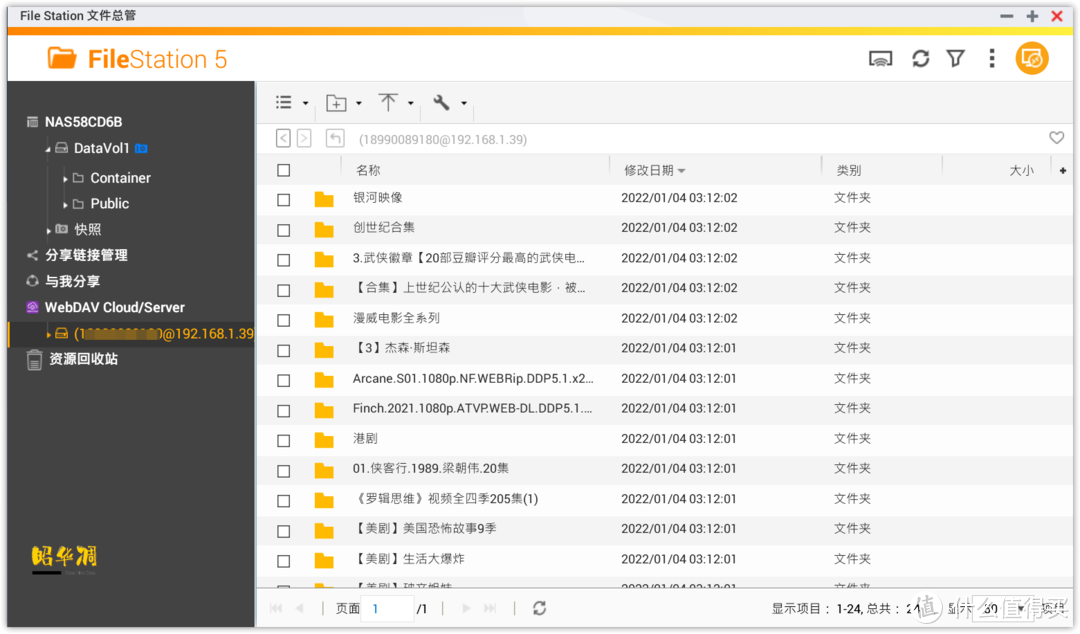Collapse the DataVol1 tree node
Viewport: 1080px width, 634px height.
tap(48, 149)
